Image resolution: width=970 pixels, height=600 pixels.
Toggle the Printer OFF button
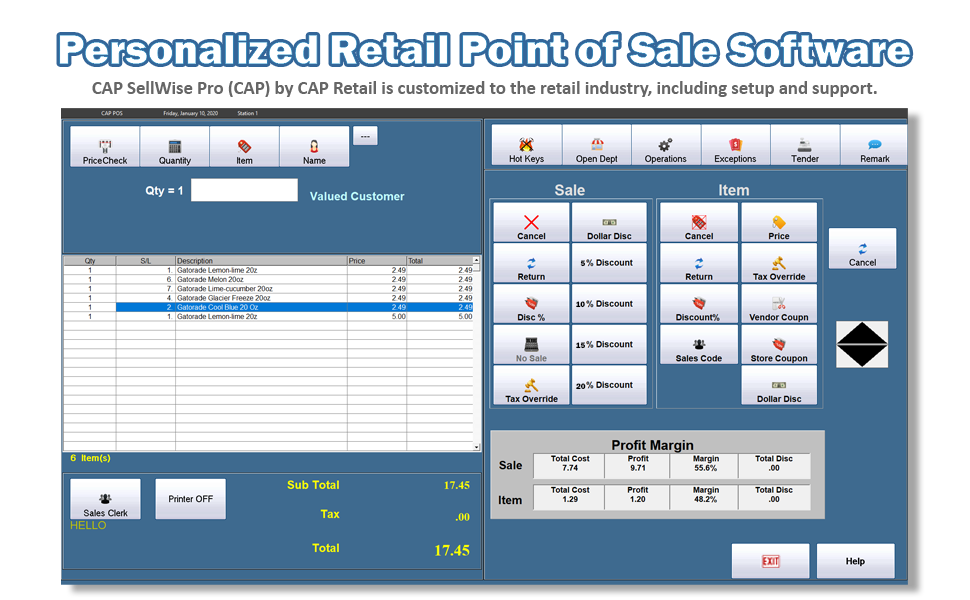pyautogui.click(x=190, y=499)
